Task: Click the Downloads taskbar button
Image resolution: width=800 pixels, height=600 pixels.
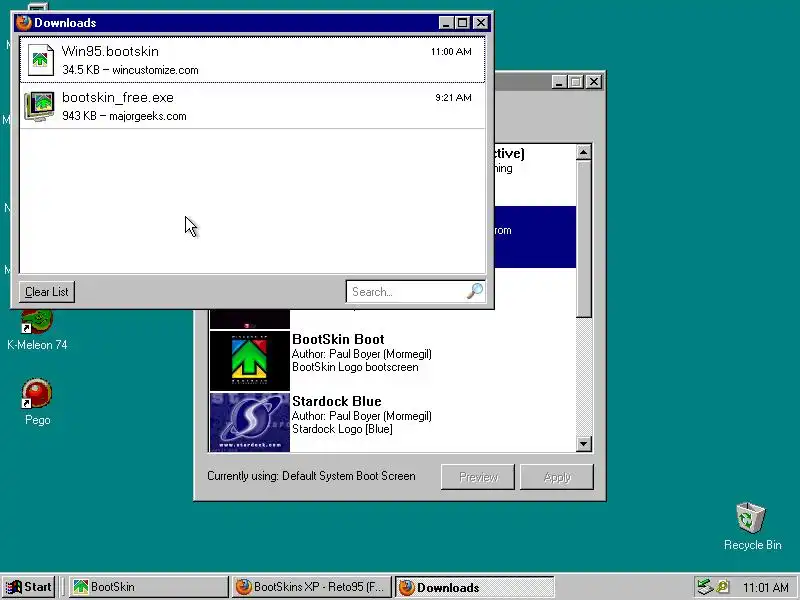Action: (475, 587)
